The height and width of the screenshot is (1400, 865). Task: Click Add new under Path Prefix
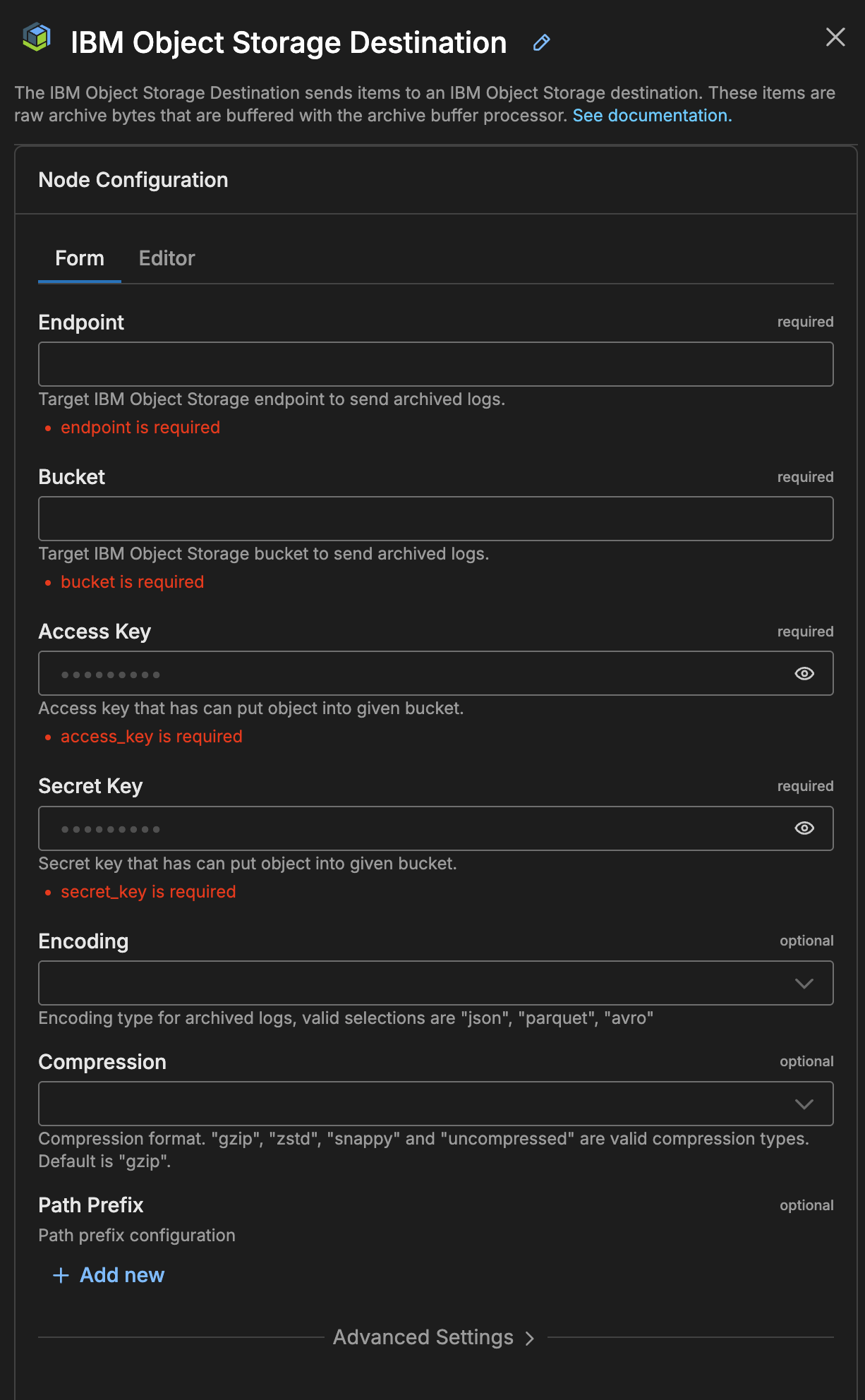point(122,1275)
